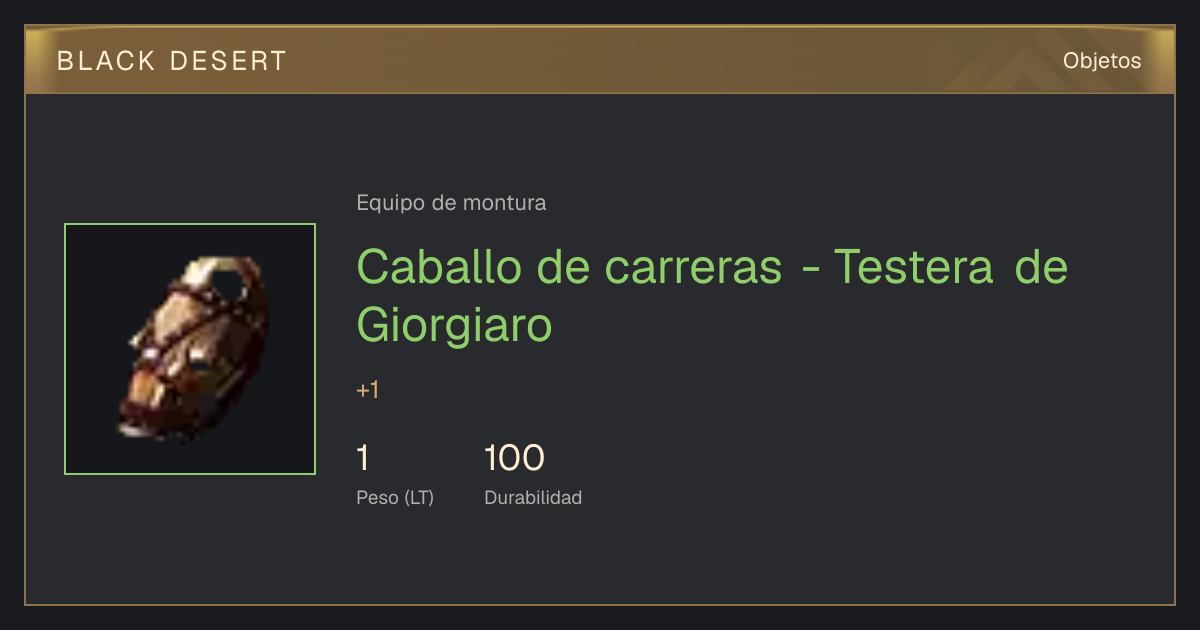Click the Giorgiaro horse headgear item icon
1200x630 pixels.
tap(190, 349)
